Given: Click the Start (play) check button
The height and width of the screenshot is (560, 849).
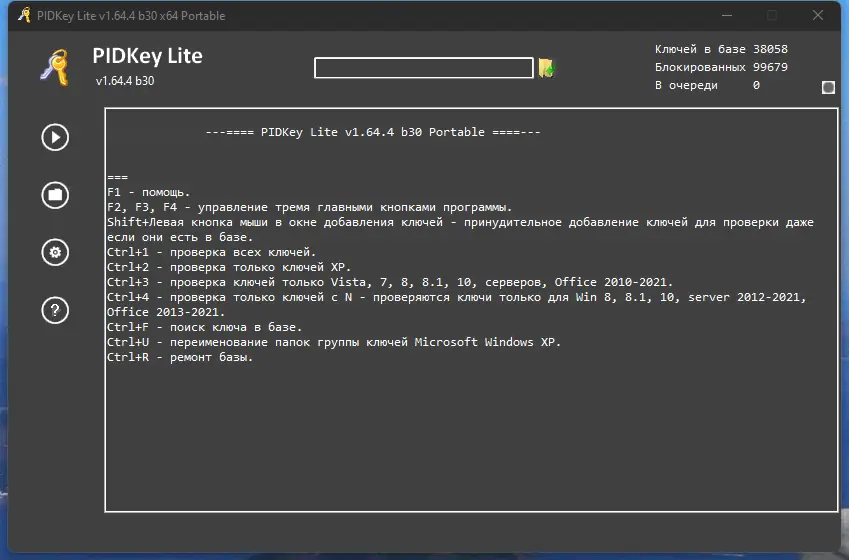Looking at the screenshot, I should pyautogui.click(x=55, y=137).
